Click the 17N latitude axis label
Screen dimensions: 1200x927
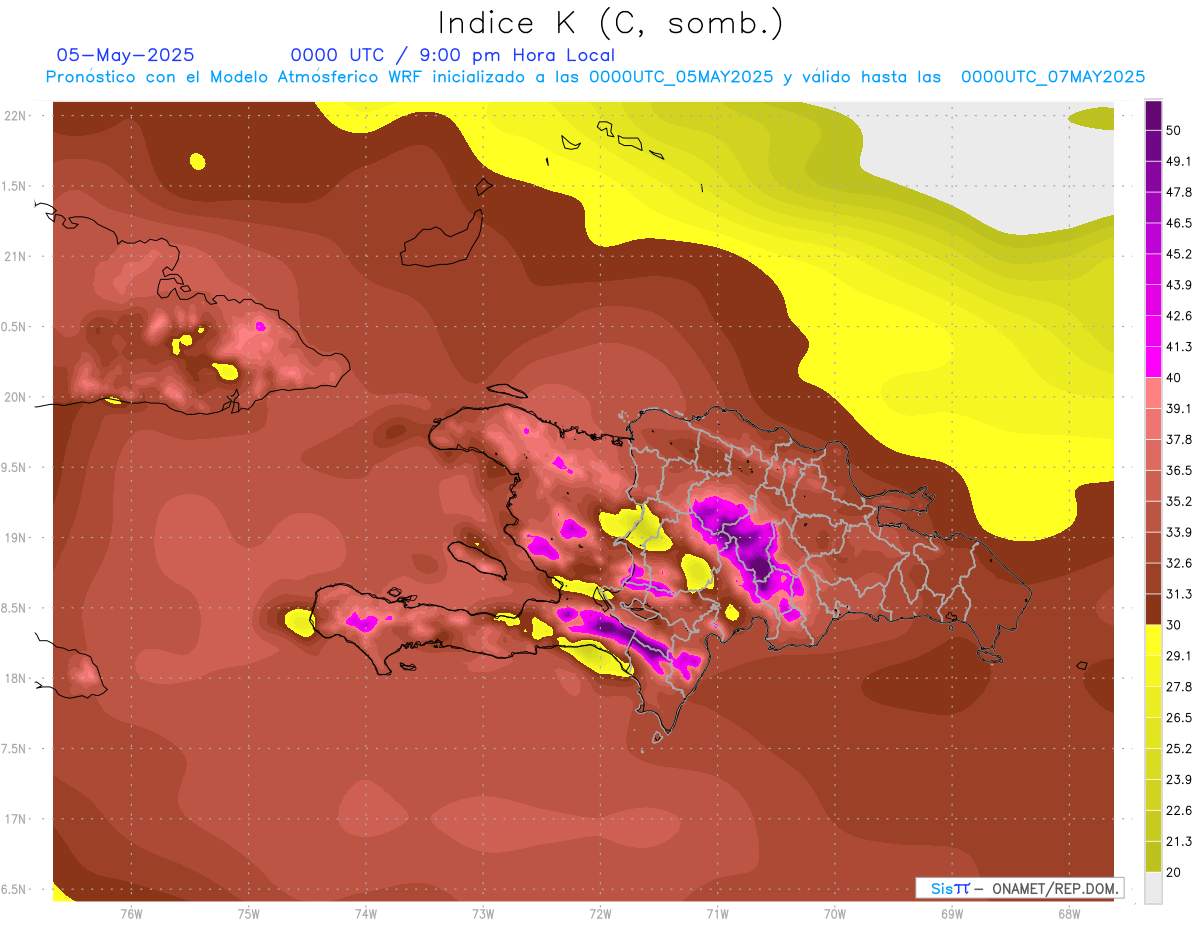click(17, 819)
